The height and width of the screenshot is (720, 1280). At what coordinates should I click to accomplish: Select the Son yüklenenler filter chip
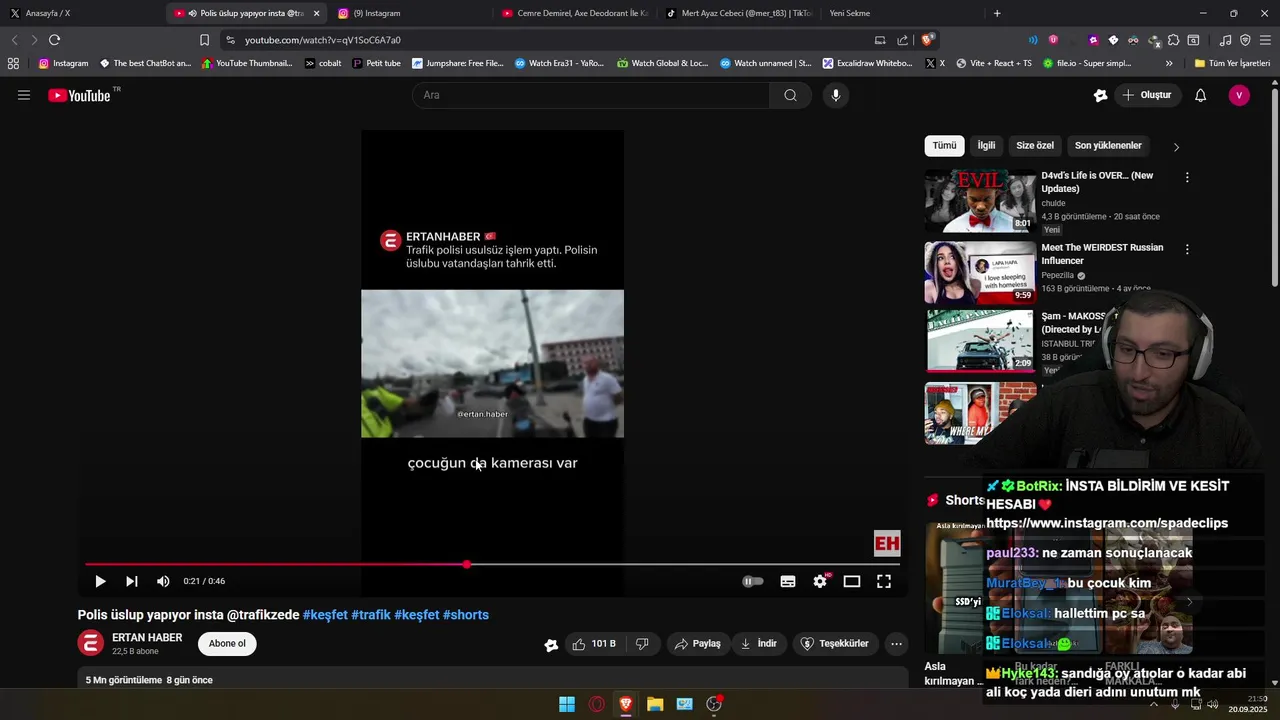coord(1108,146)
